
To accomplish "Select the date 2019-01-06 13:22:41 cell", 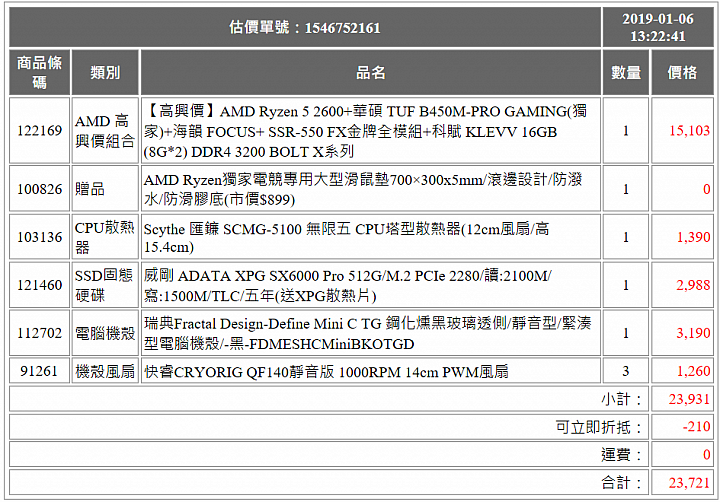I will point(658,28).
